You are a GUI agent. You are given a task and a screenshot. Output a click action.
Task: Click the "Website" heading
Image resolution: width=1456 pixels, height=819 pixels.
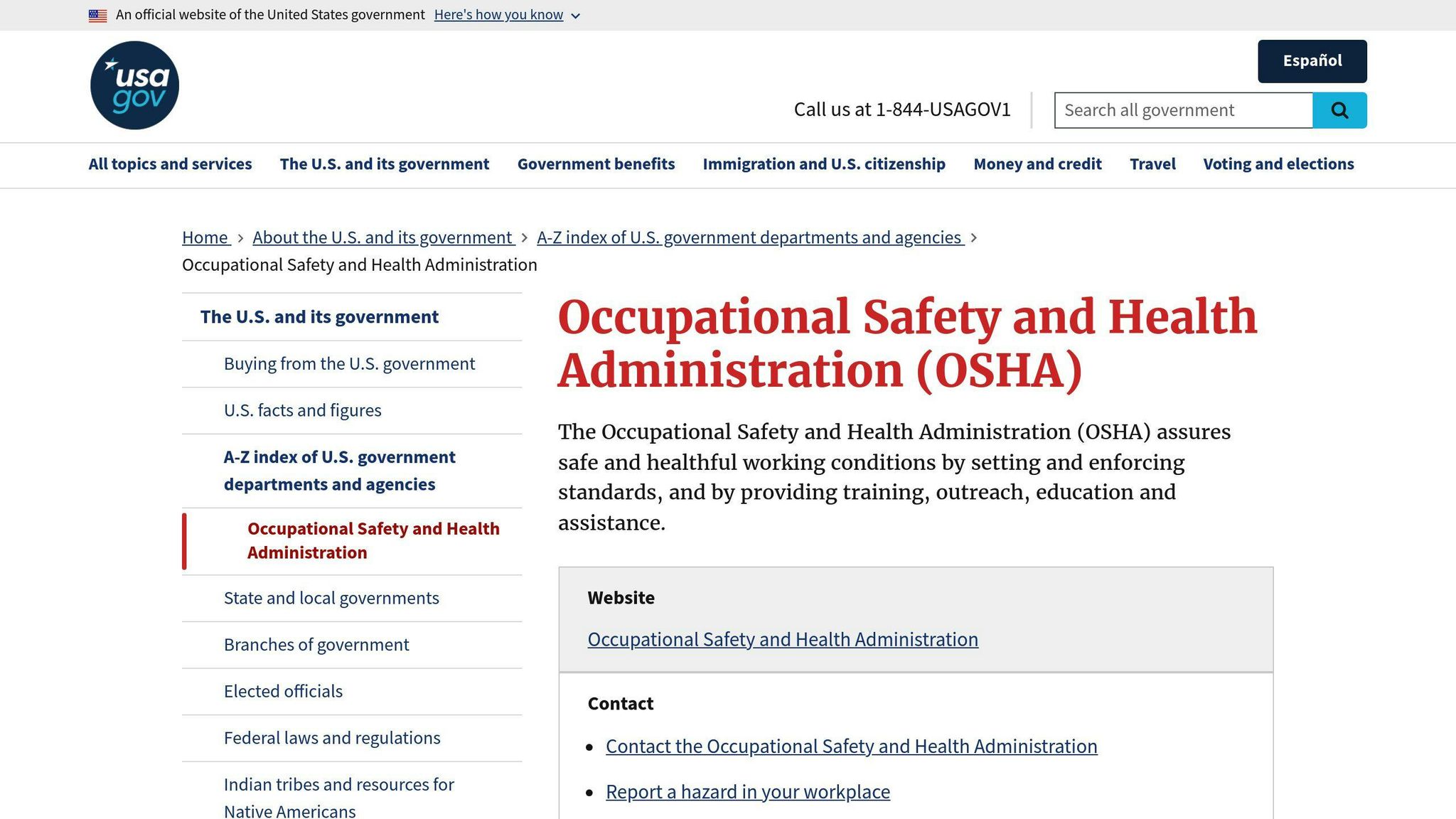(x=621, y=598)
